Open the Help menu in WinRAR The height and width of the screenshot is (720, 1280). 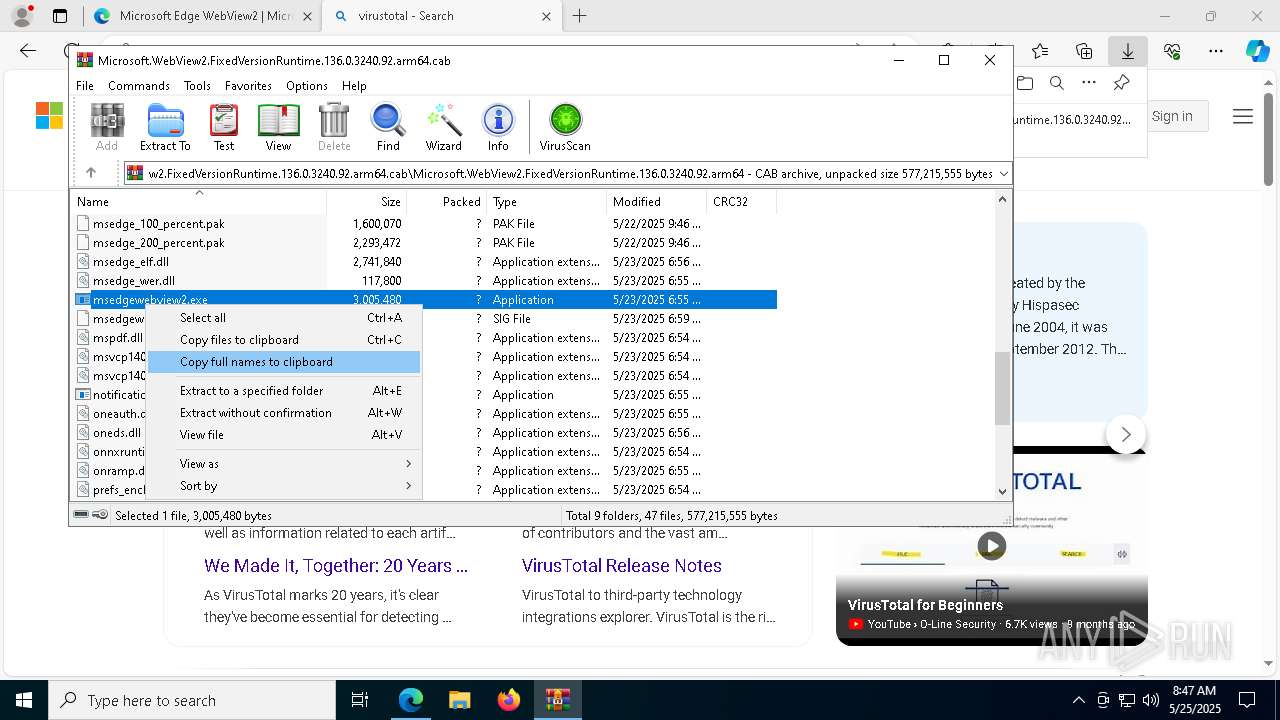(354, 86)
